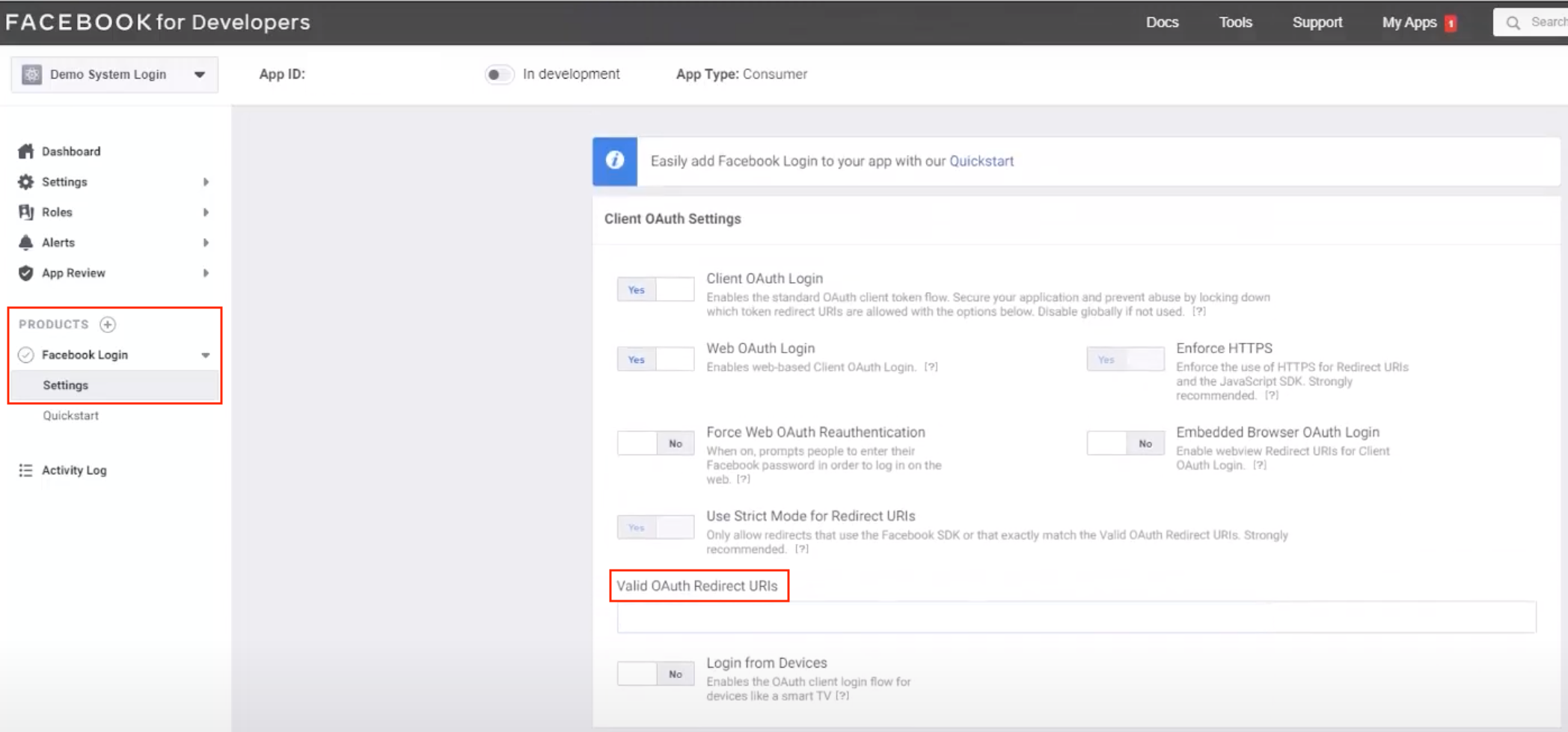Click the blue info icon in banner
Viewport: 1568px width, 732px height.
pyautogui.click(x=615, y=161)
